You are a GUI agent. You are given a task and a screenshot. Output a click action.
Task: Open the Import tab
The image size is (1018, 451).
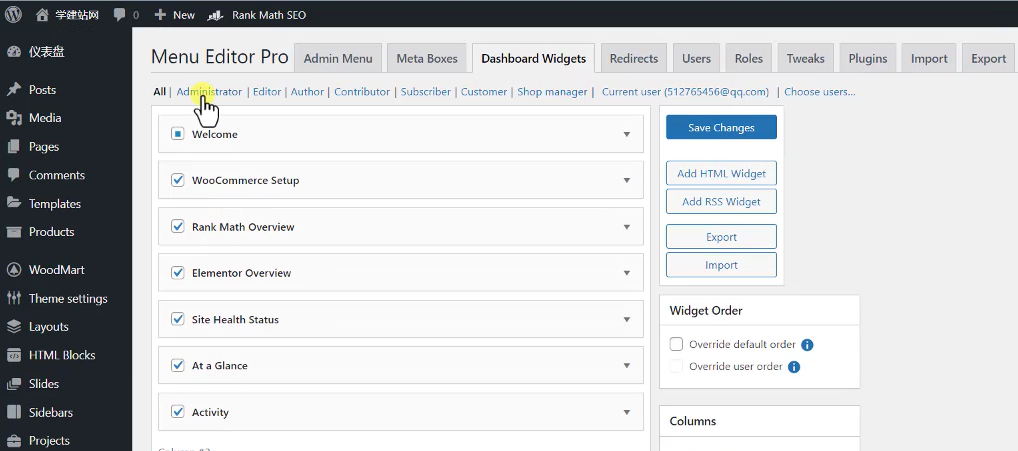(x=929, y=58)
